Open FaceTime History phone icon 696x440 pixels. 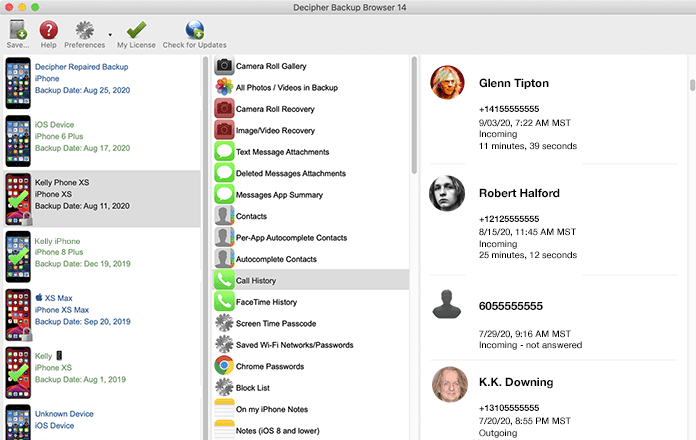pos(224,302)
